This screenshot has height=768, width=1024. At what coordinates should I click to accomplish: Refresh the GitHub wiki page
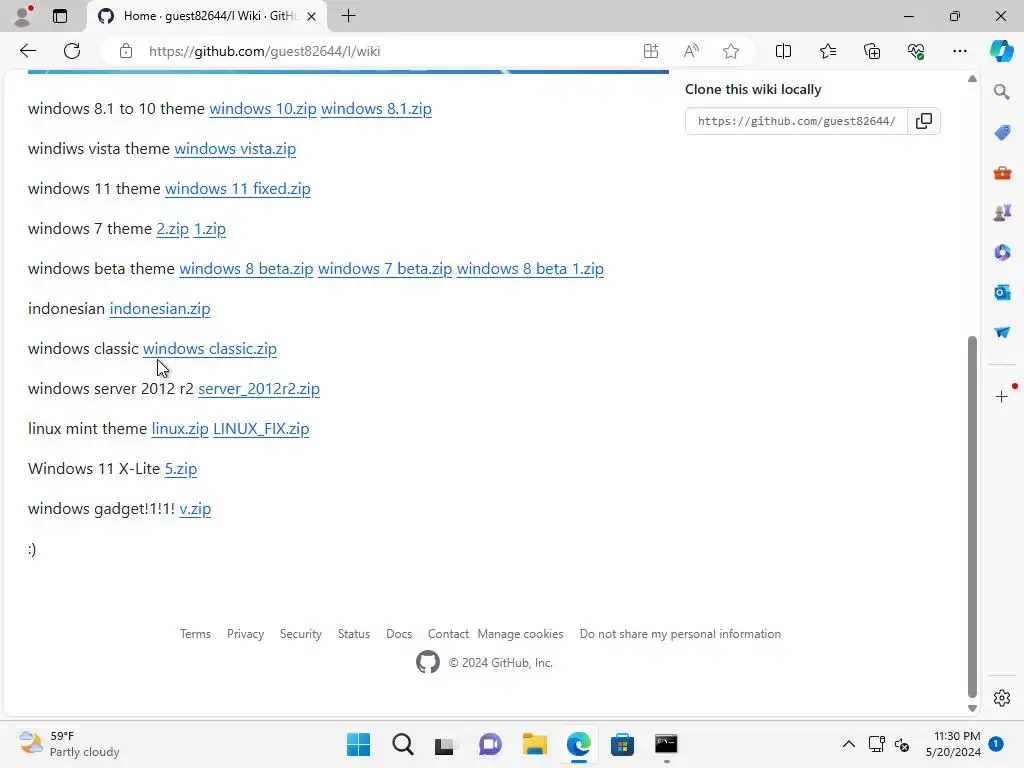coord(72,51)
